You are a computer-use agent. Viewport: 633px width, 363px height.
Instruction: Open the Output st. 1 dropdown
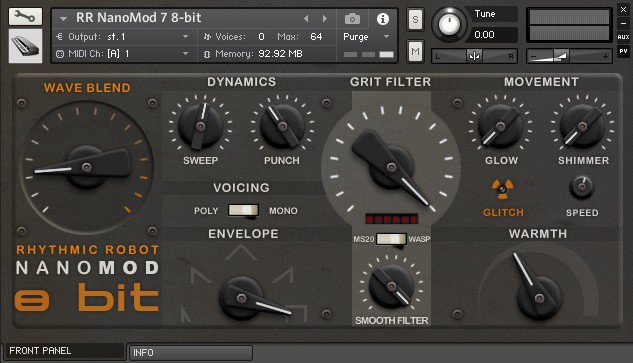tap(123, 37)
